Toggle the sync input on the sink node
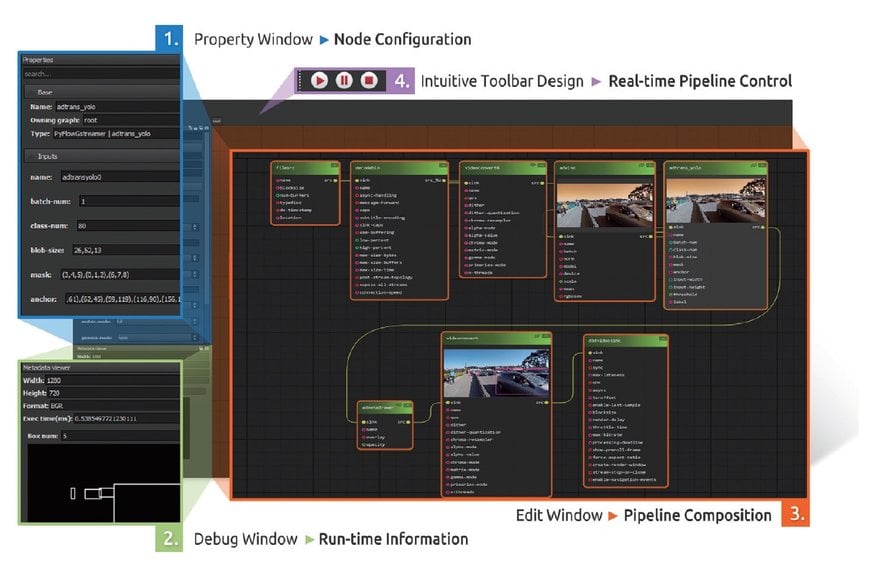 pos(591,368)
